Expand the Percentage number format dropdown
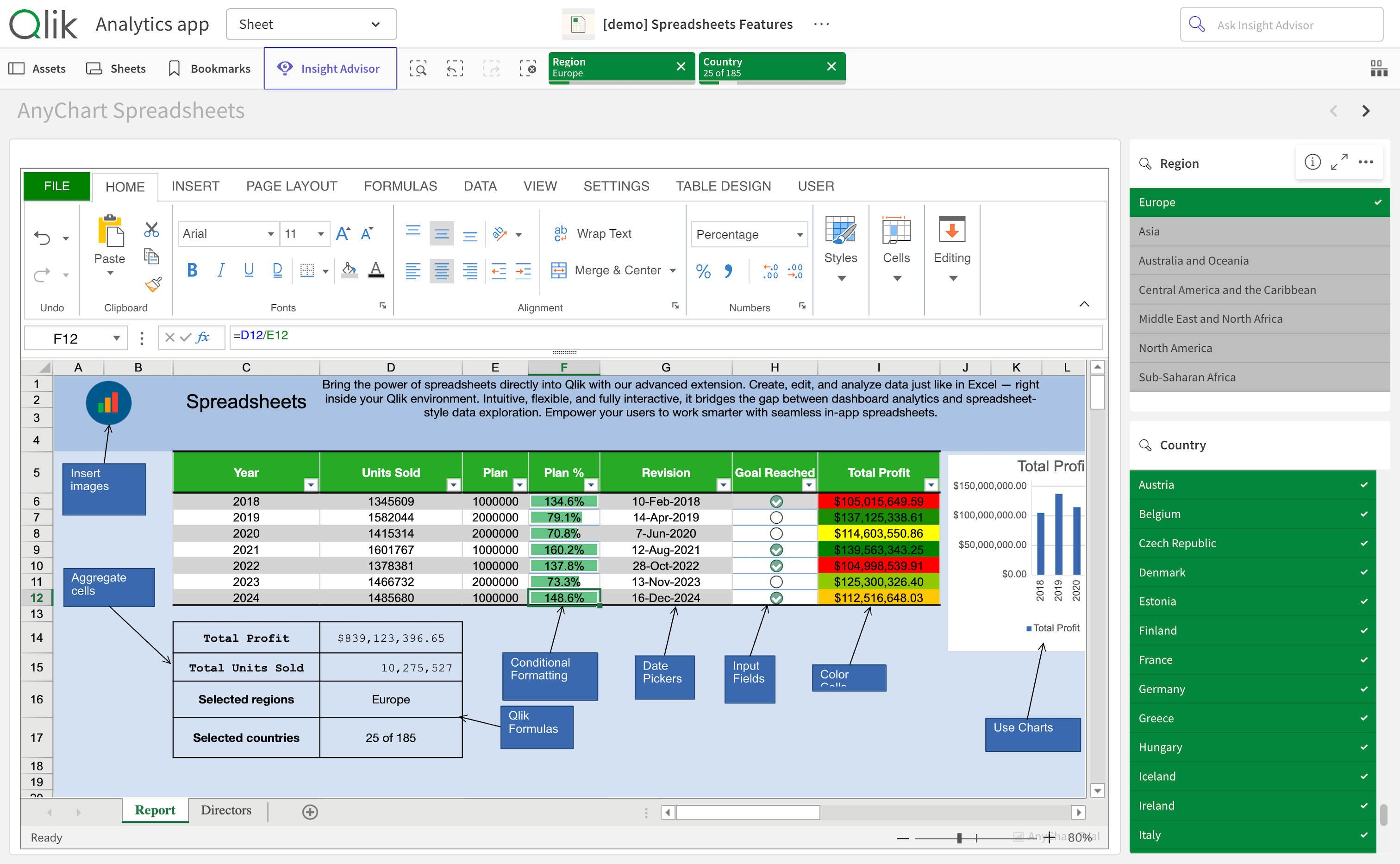The image size is (1400, 864). (799, 234)
